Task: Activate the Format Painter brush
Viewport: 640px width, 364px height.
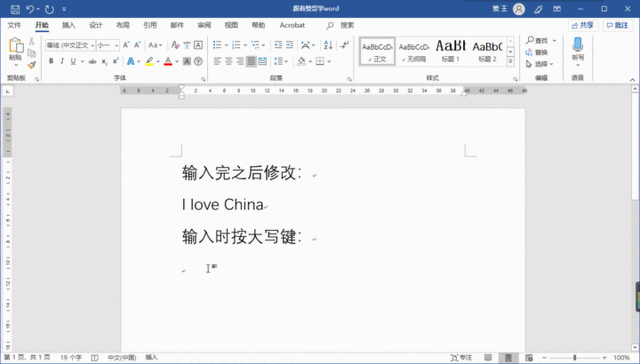Action: point(32,65)
